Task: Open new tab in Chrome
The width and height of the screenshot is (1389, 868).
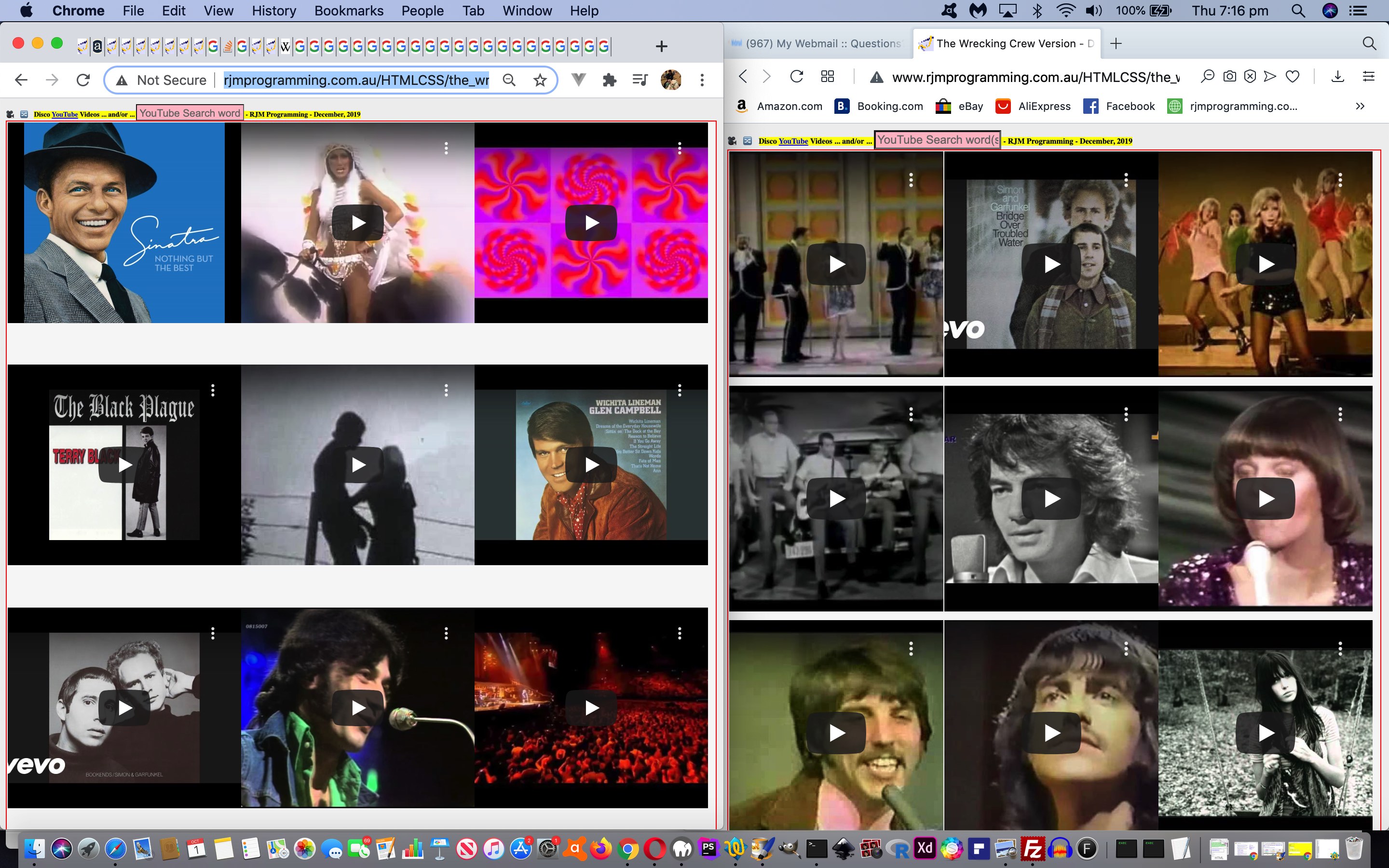Action: click(661, 46)
